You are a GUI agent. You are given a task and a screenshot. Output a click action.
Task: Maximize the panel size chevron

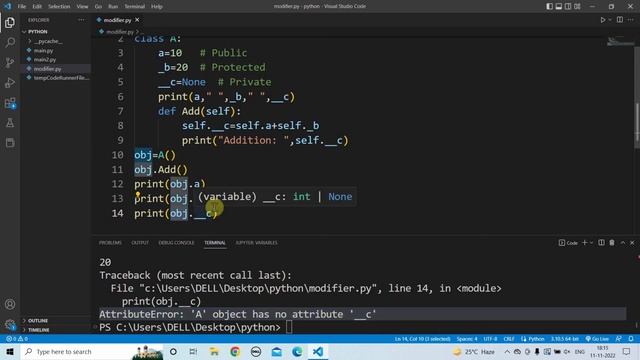[623, 242]
